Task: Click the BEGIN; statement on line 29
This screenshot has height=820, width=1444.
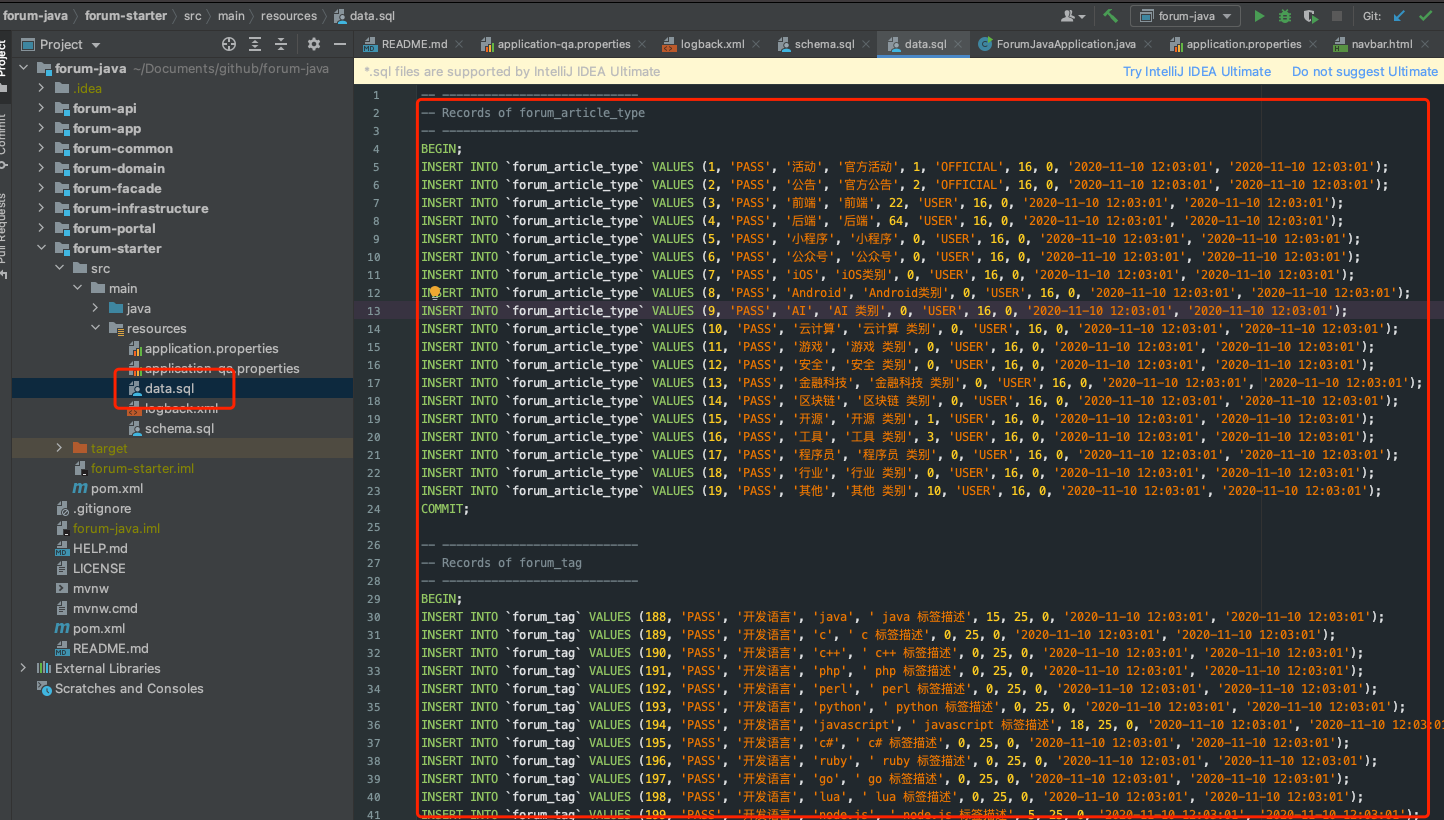Action: (441, 598)
